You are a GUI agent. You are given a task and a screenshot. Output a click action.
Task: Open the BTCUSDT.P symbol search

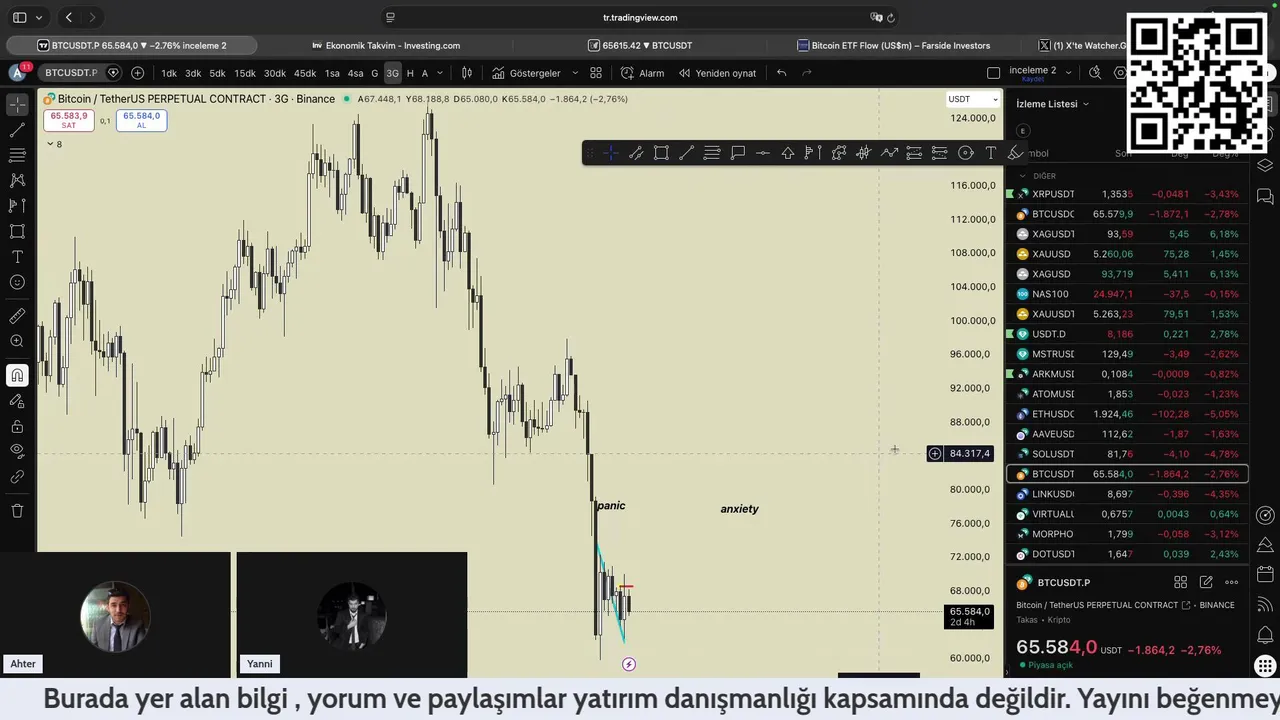pos(71,73)
